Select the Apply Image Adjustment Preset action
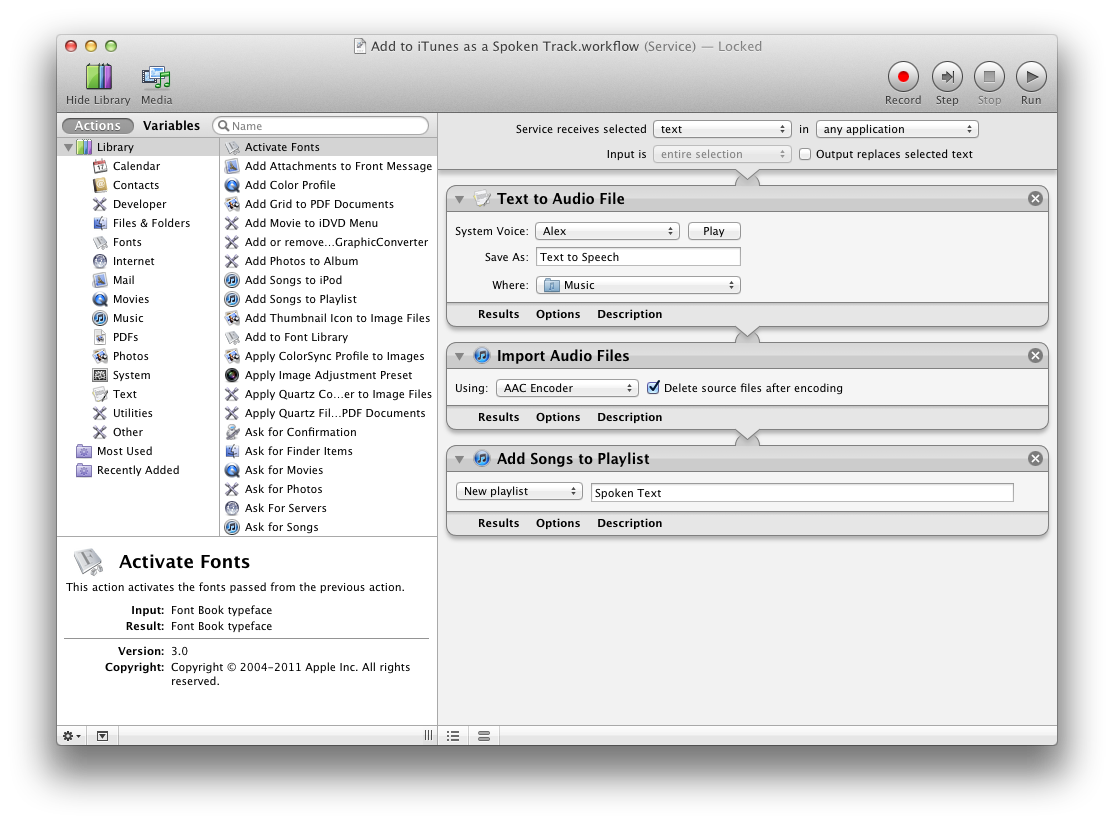Image resolution: width=1114 pixels, height=824 pixels. (328, 375)
